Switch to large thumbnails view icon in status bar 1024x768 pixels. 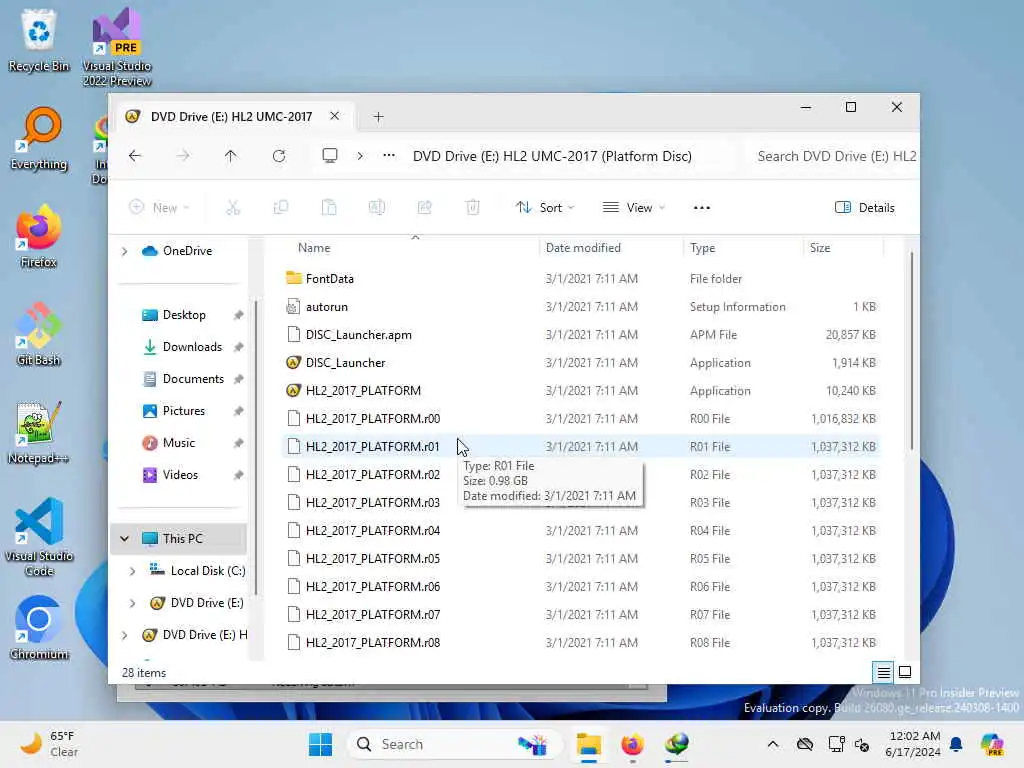905,672
